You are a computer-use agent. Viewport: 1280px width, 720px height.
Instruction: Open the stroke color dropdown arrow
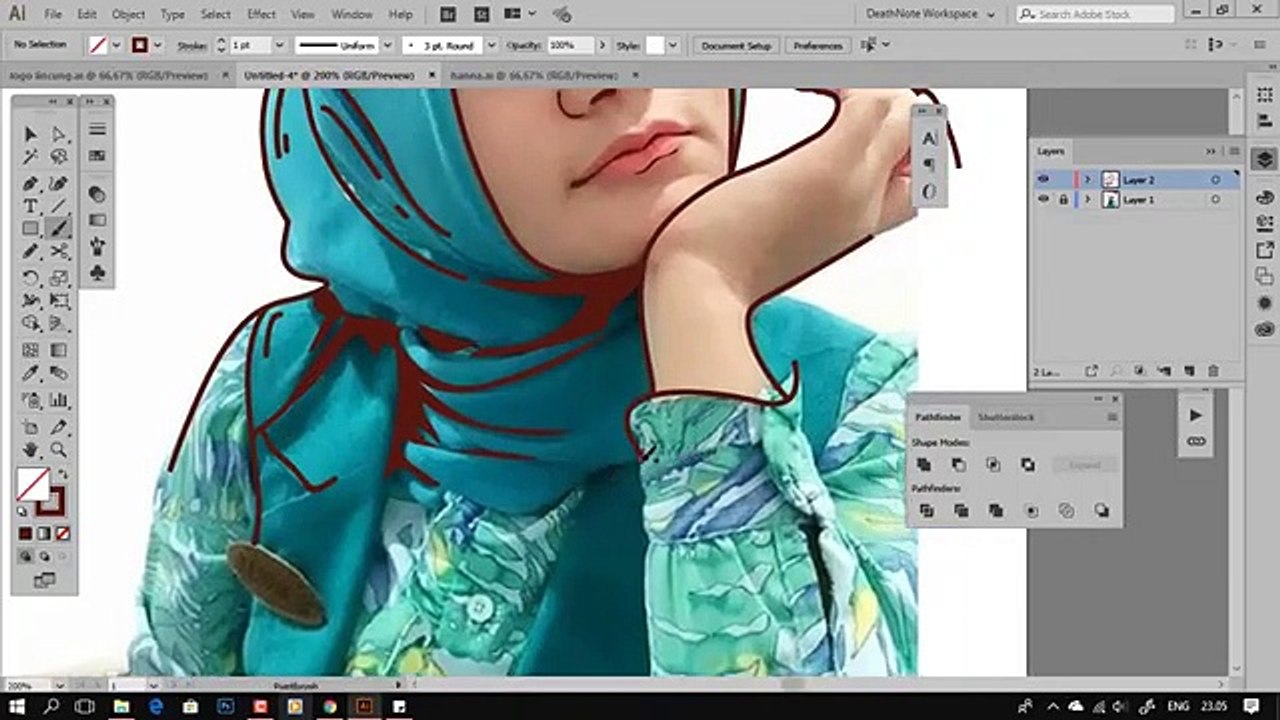pos(158,45)
